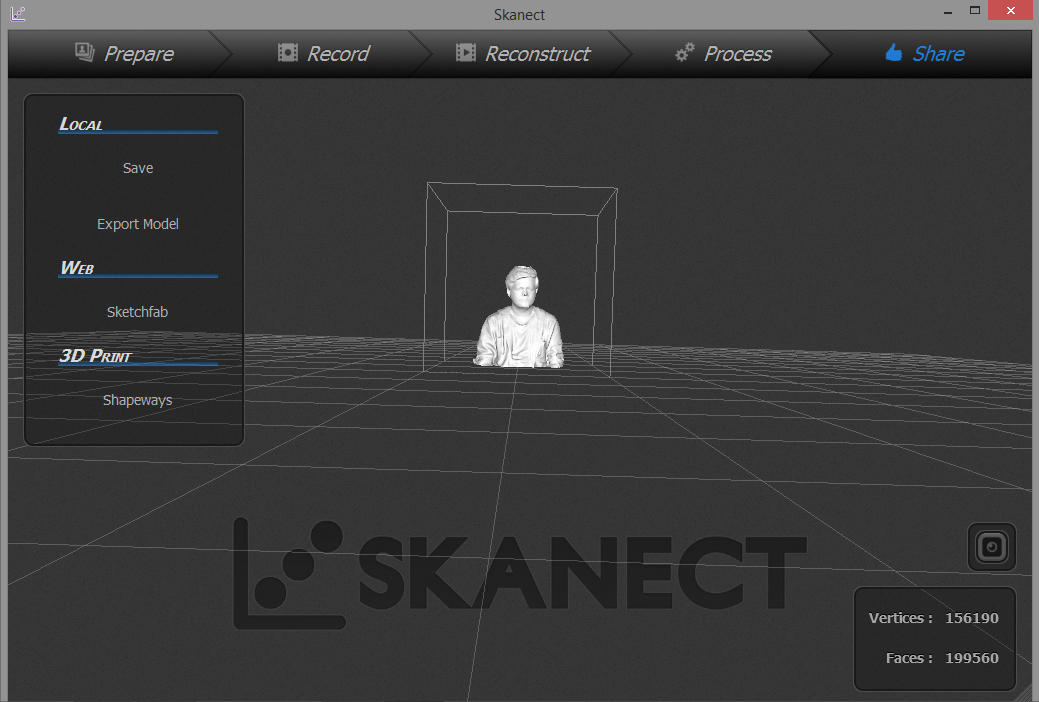The height and width of the screenshot is (702, 1039).
Task: Upload to Sketchfab
Action: tap(137, 312)
